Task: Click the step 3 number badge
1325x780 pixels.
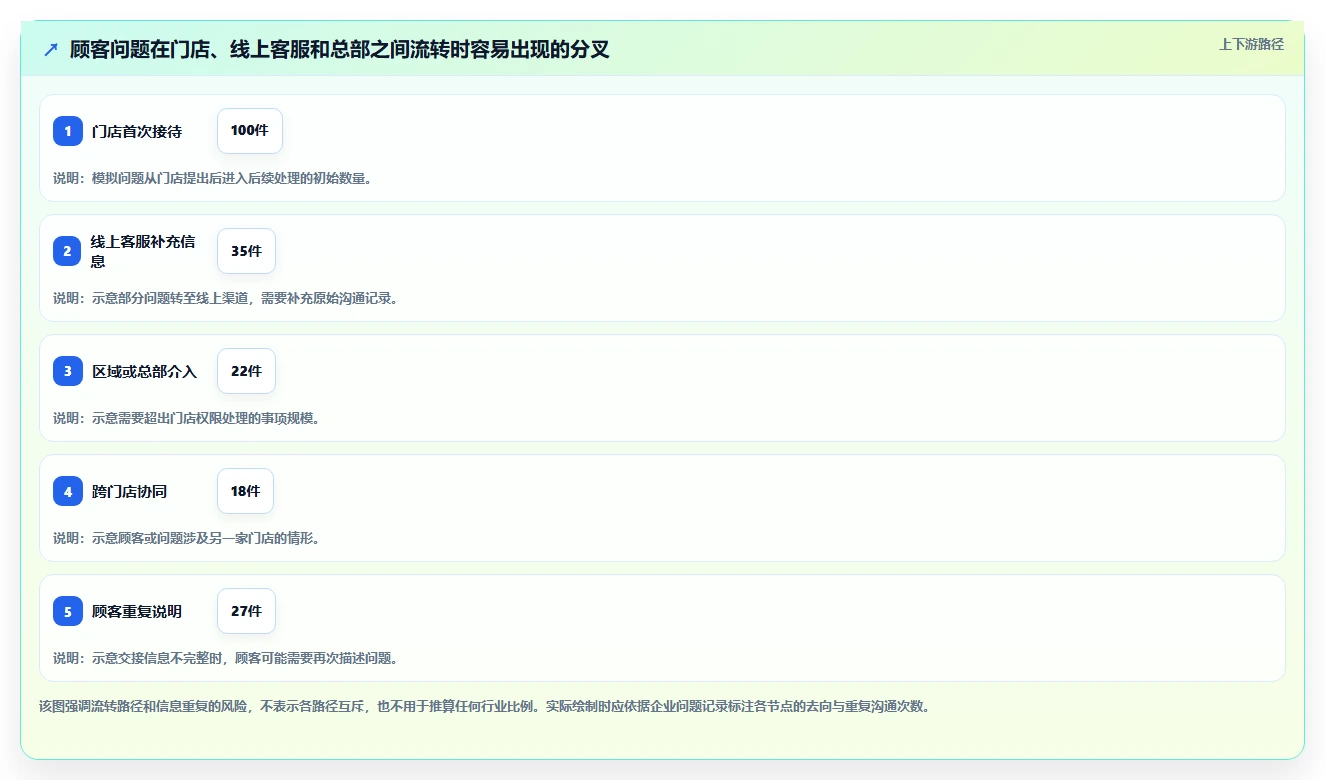Action: pos(68,371)
